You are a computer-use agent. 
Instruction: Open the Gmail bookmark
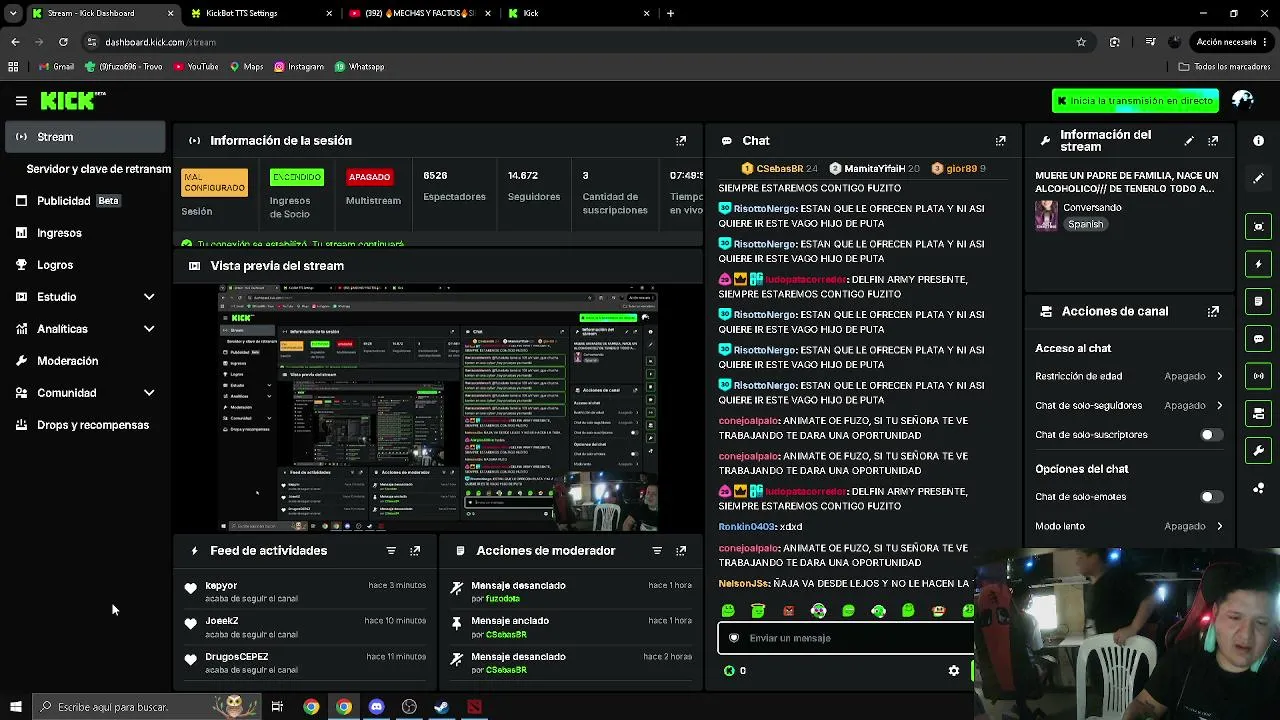click(56, 67)
